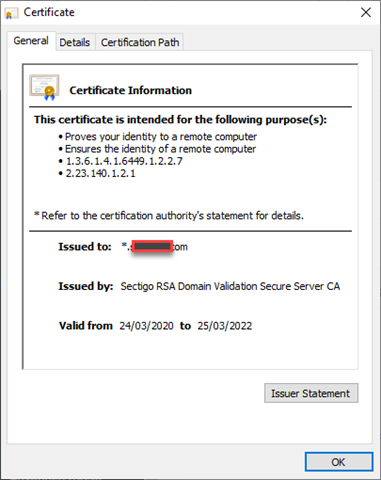Switch to the Details tab
Image resolution: width=381 pixels, height=480 pixels.
click(75, 42)
